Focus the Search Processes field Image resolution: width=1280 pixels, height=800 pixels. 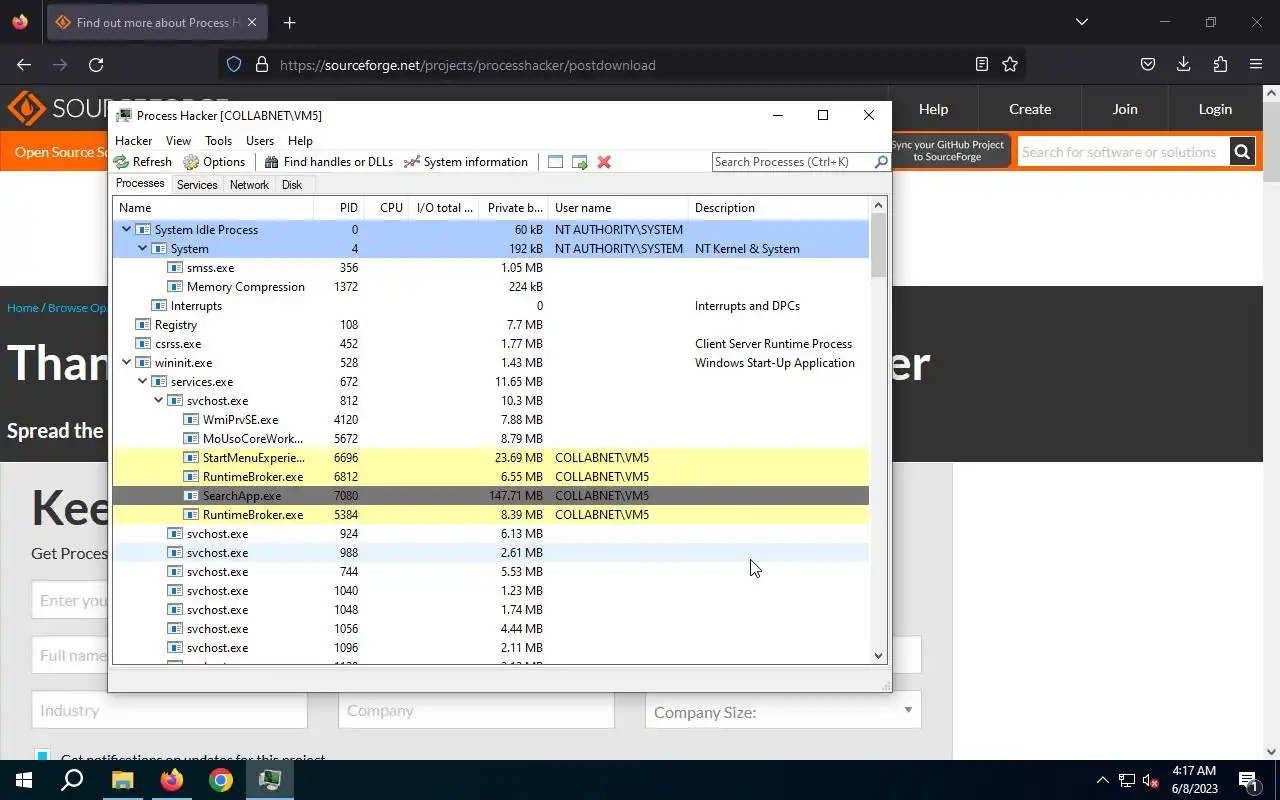(x=792, y=162)
